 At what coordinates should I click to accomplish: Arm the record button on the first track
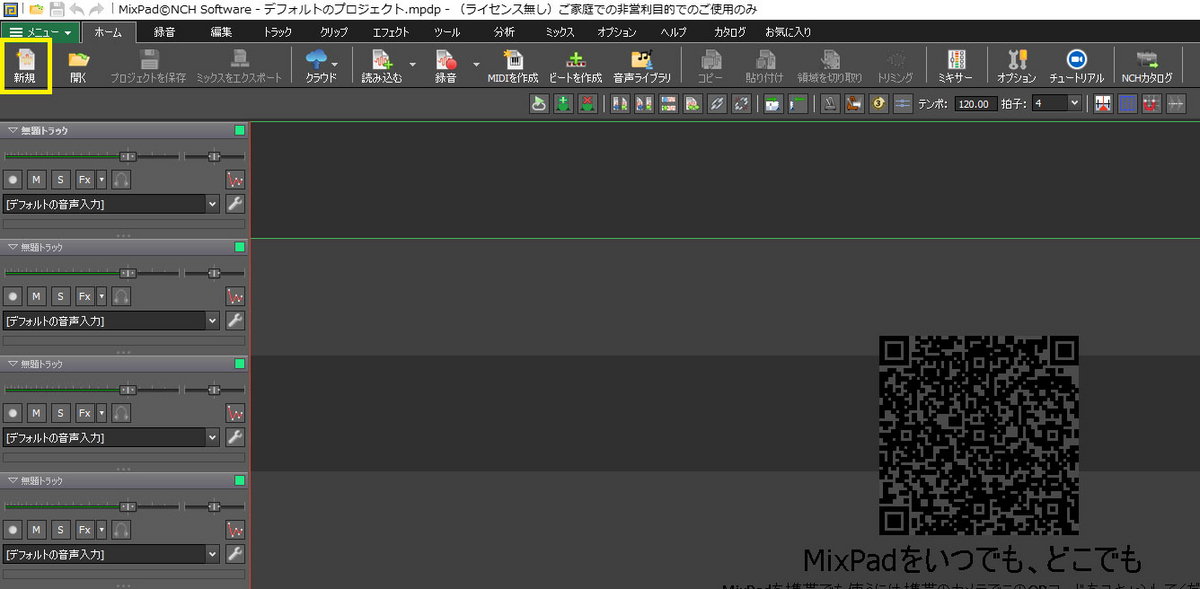coord(13,180)
